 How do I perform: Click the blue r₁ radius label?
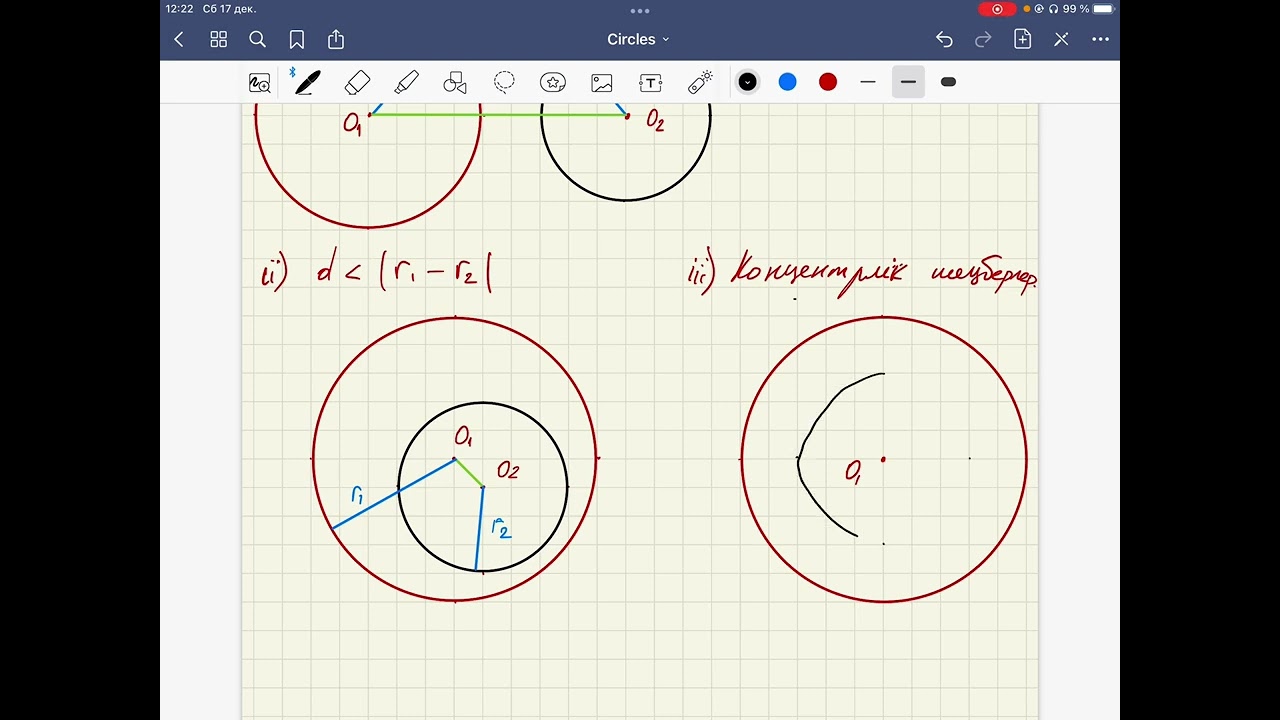point(357,494)
